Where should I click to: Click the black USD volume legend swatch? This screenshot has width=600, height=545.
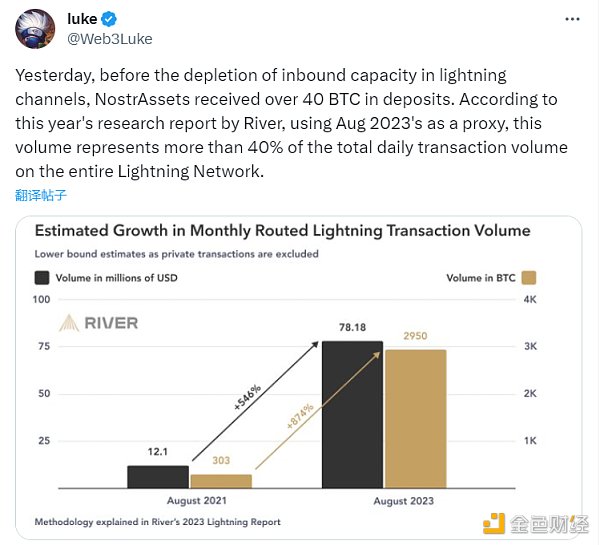coord(42,278)
